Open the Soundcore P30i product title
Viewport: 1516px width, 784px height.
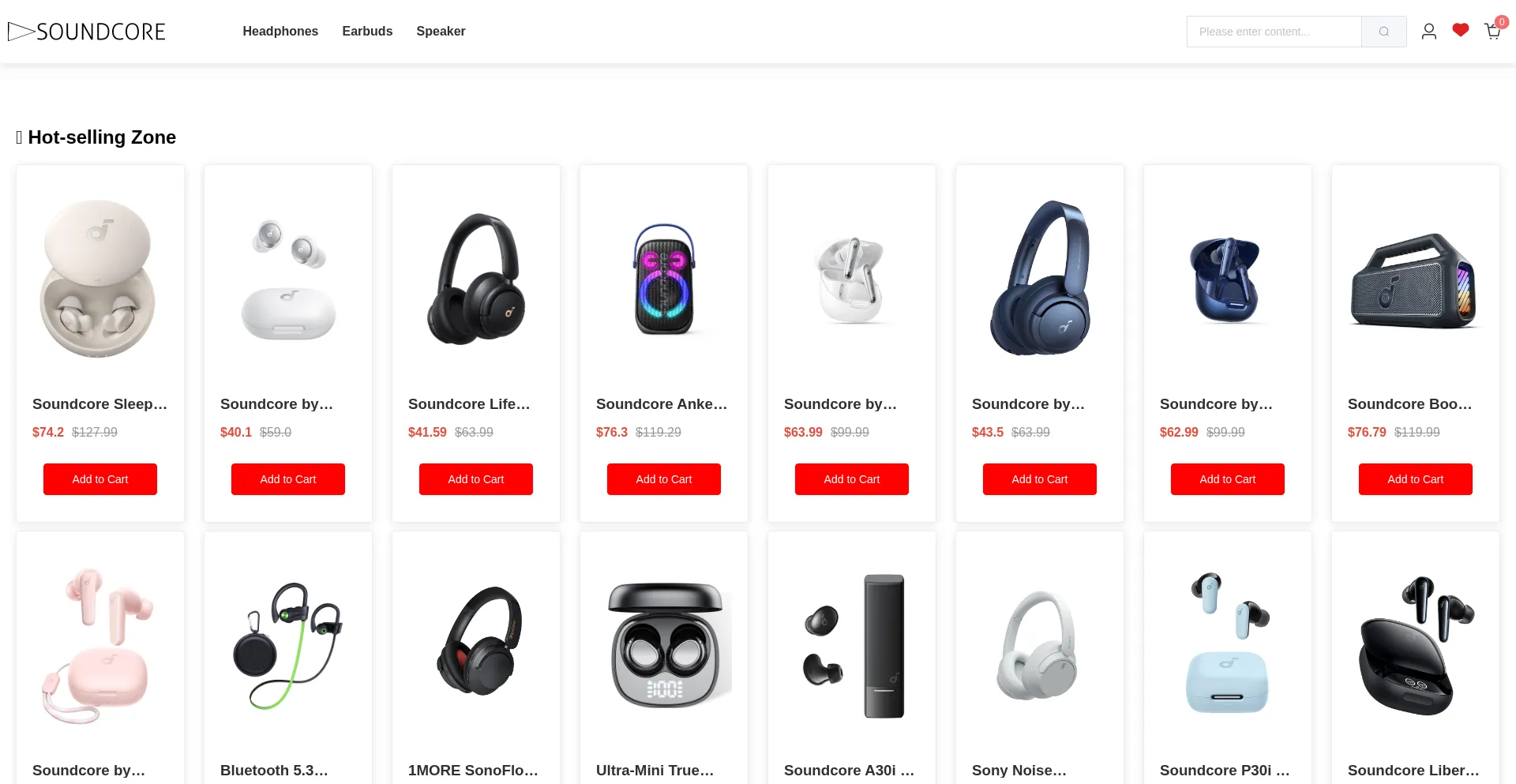(1225, 770)
